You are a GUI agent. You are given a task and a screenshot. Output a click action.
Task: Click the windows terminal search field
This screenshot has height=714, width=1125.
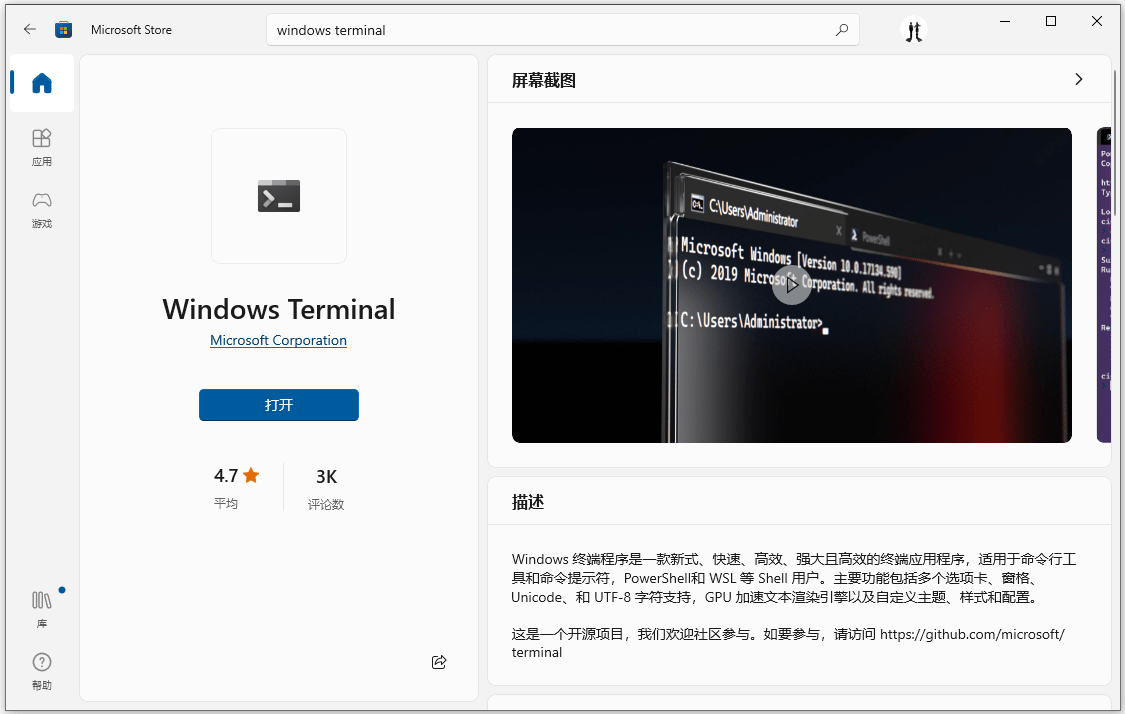coord(562,30)
